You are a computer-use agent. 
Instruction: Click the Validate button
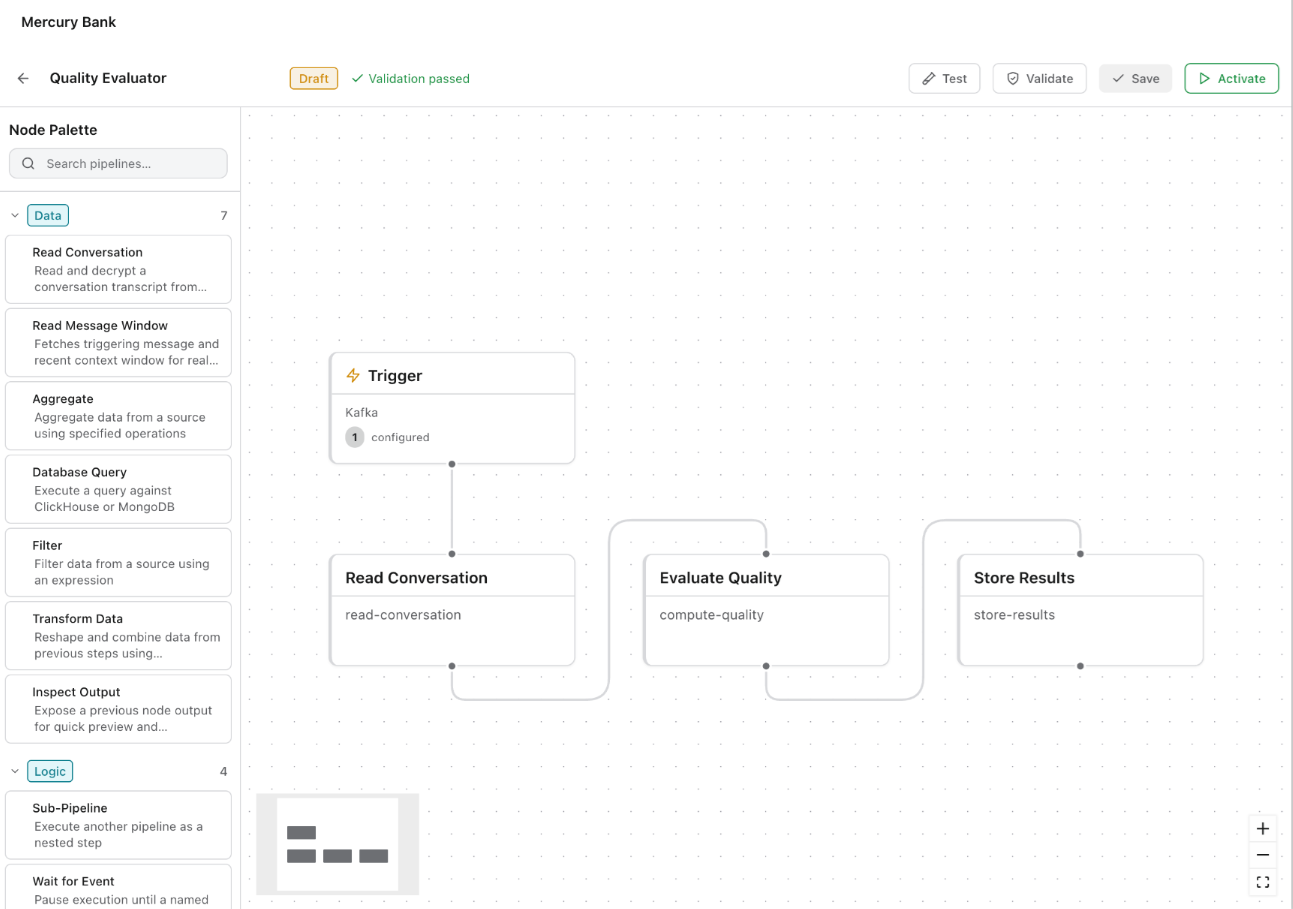click(x=1039, y=78)
